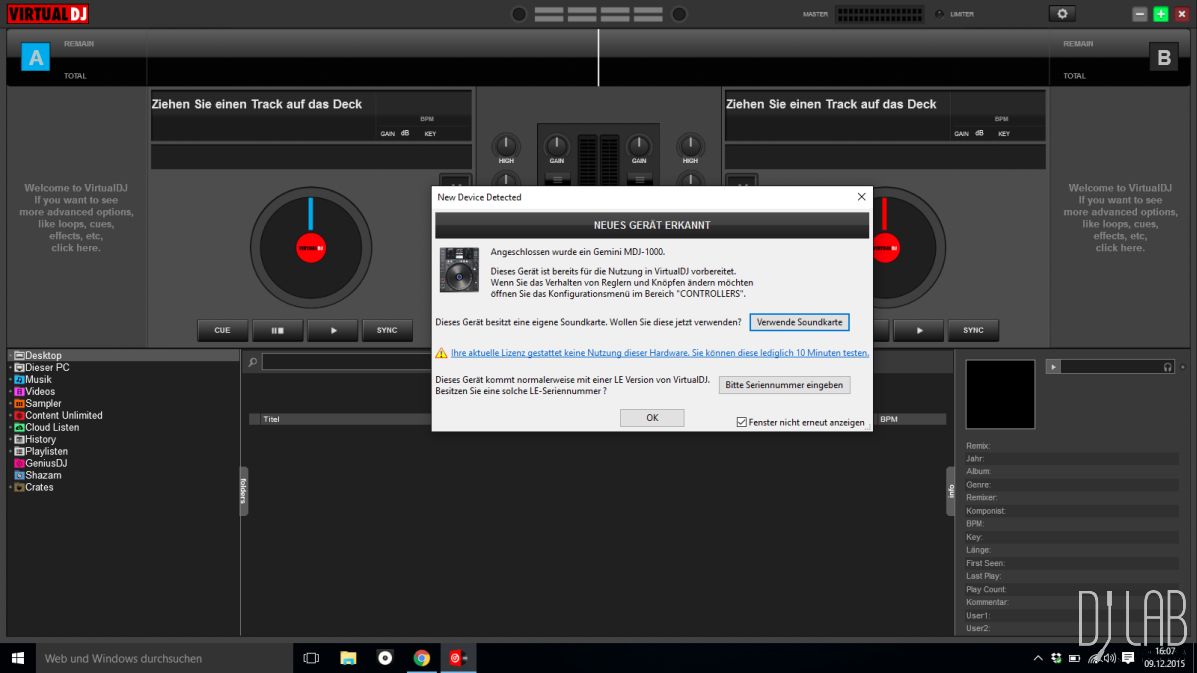Open Chrome from the Windows taskbar

422,658
